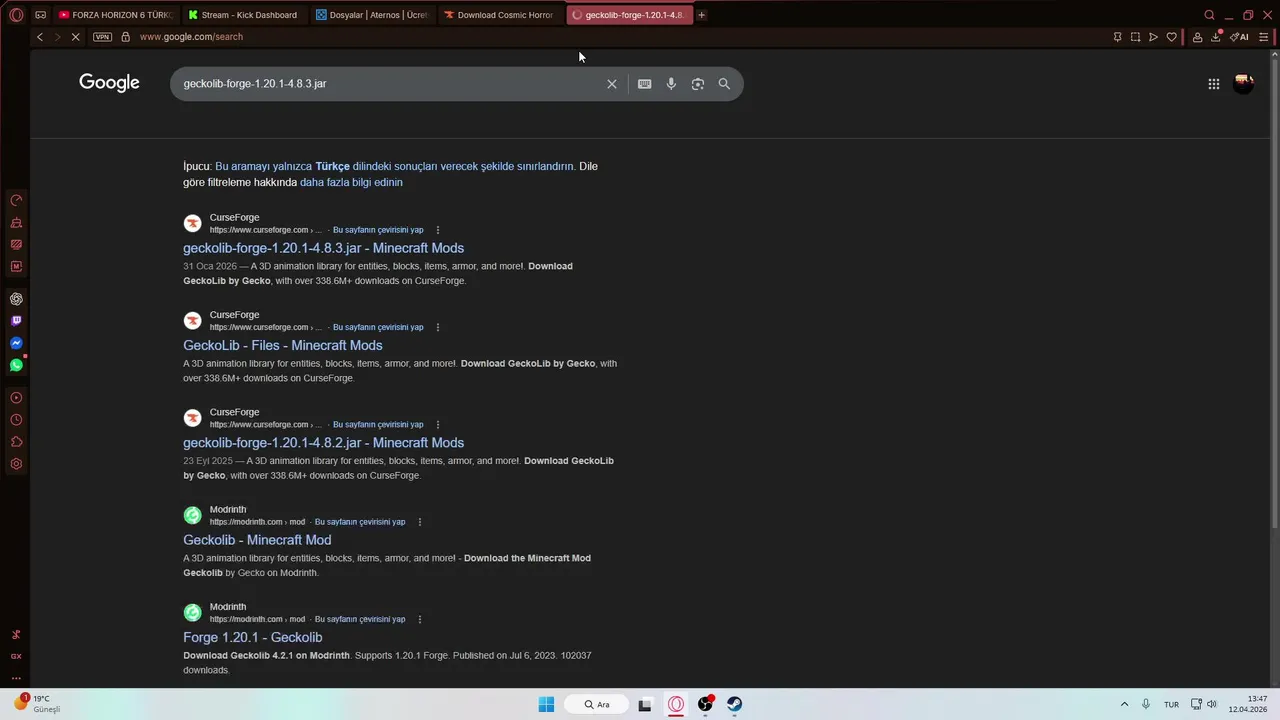Limit results to Türkçe language link

395,166
